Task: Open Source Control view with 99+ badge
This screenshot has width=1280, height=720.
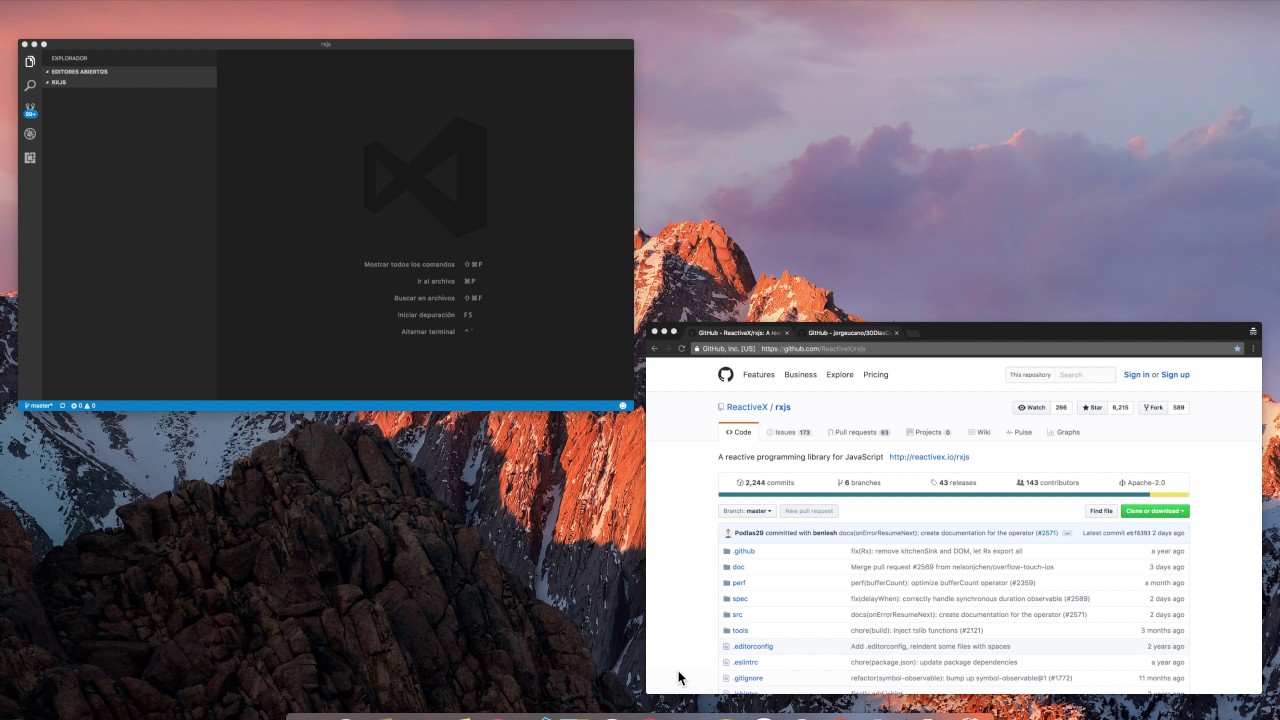Action: [x=30, y=110]
